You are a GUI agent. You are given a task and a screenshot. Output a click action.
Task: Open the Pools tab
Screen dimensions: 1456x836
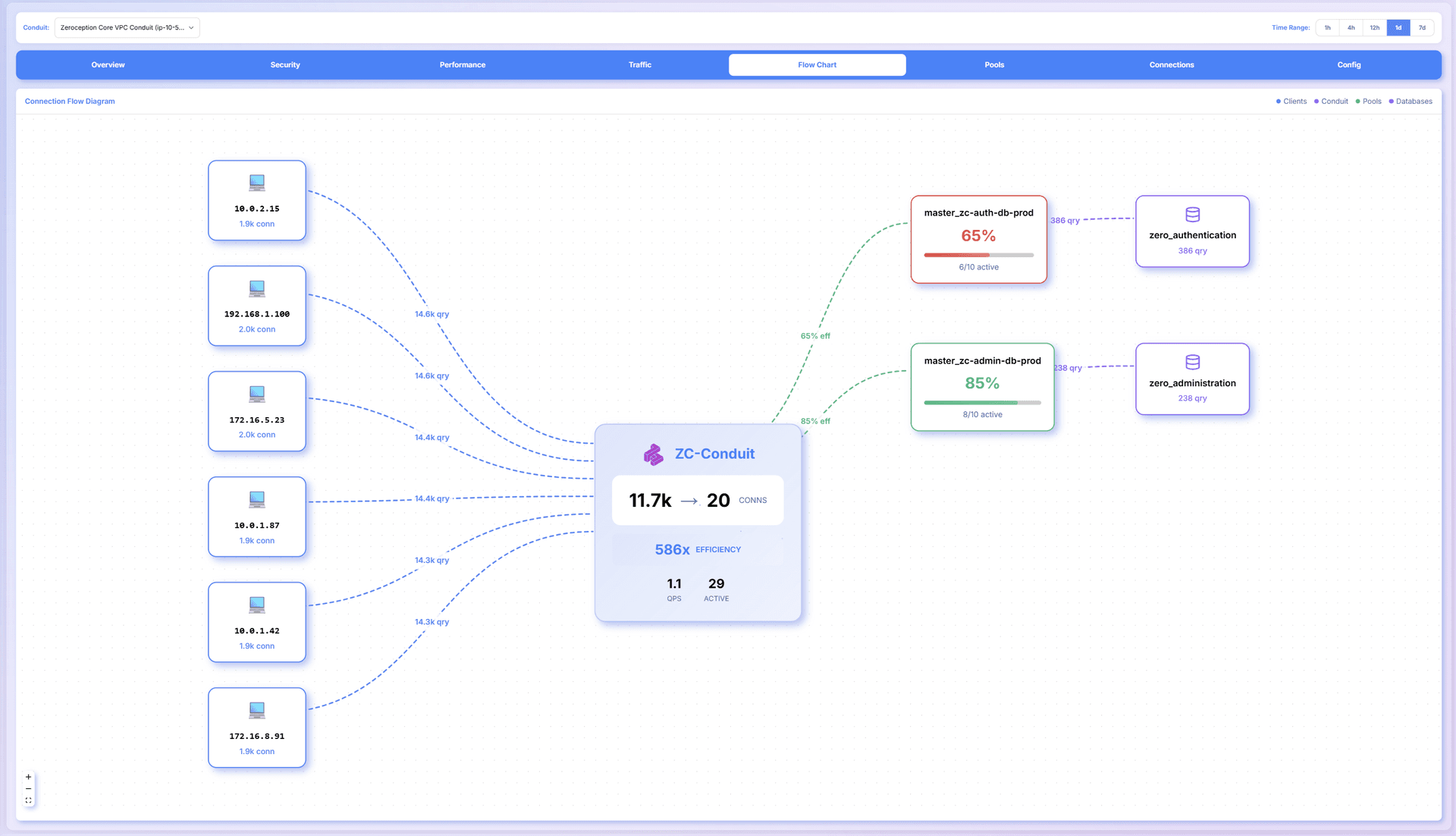point(994,64)
